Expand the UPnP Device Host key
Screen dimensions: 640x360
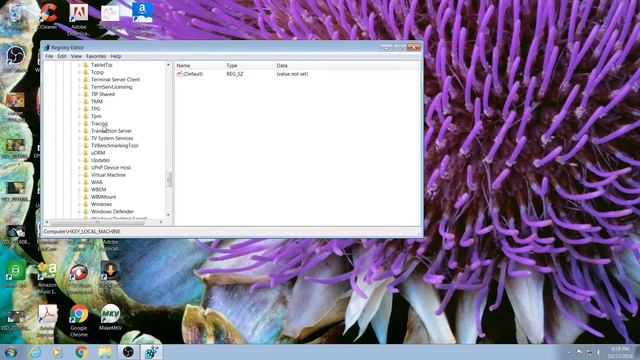[x=79, y=168]
